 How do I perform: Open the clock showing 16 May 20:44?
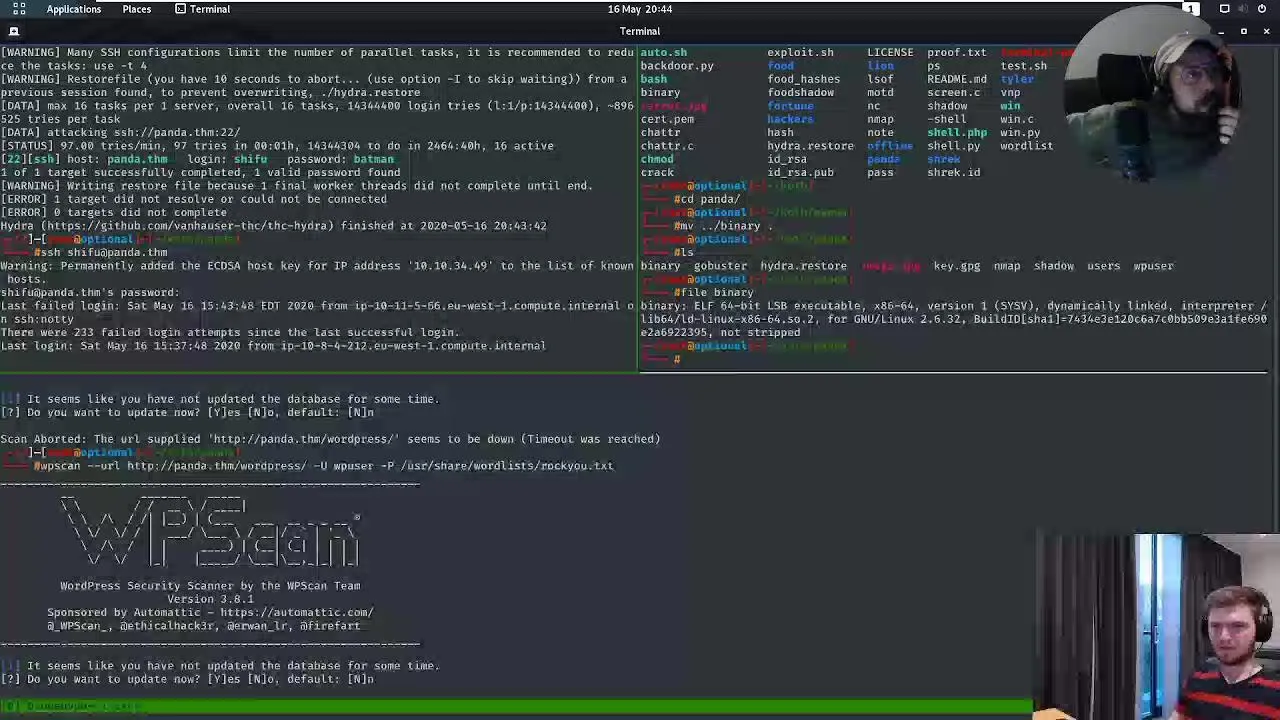click(x=640, y=9)
